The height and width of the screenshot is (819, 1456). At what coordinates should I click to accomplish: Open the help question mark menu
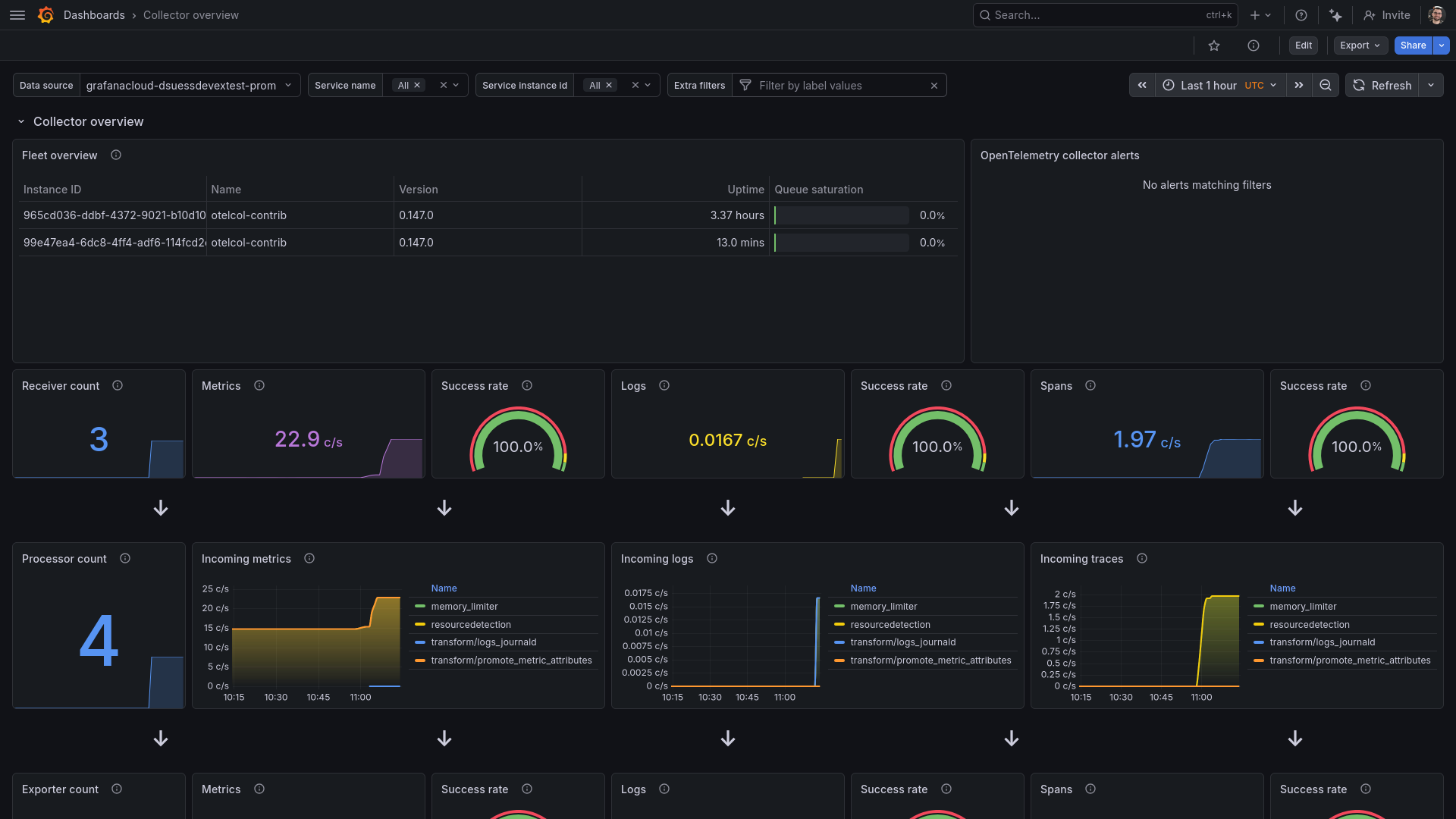tap(1301, 15)
